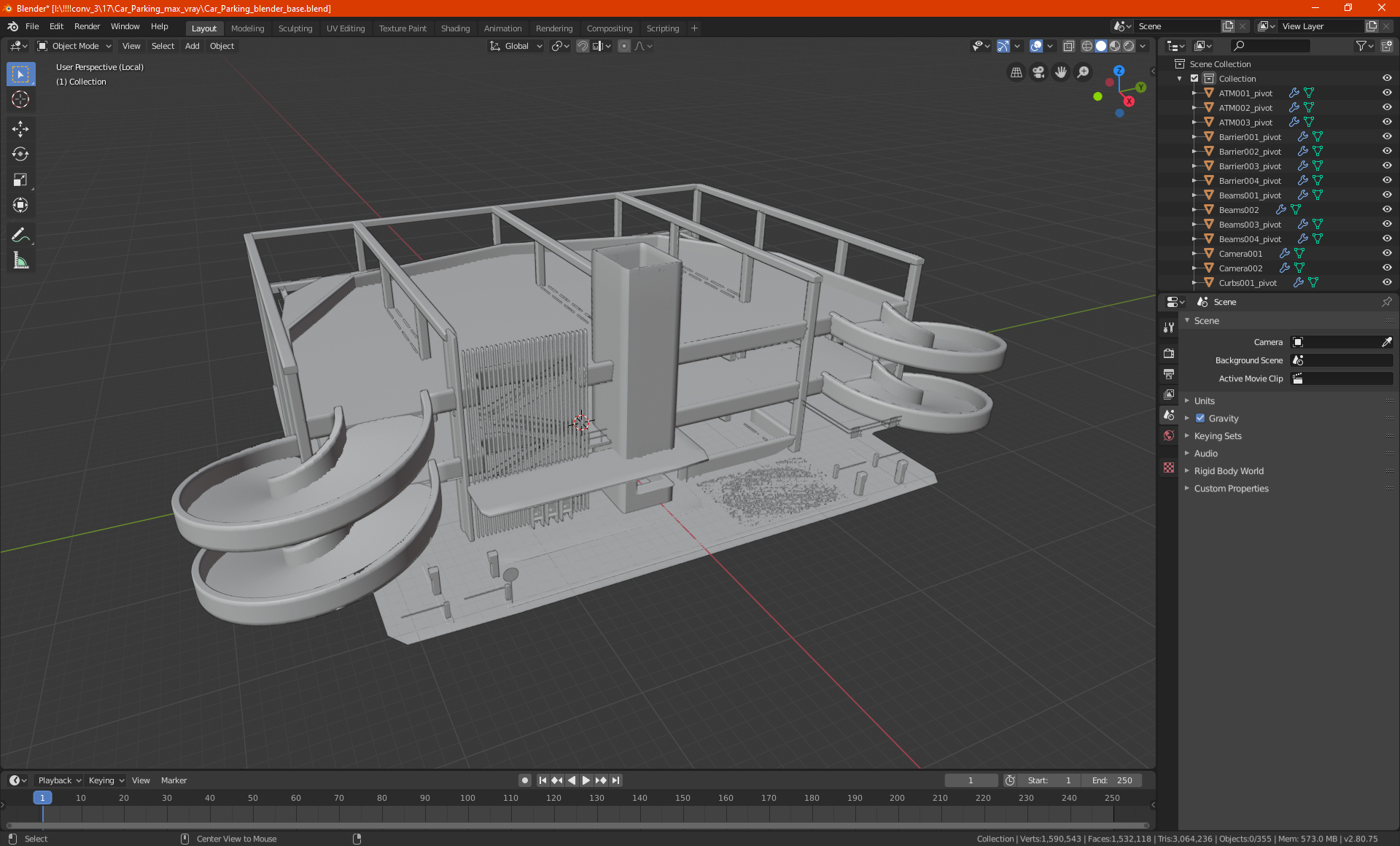Open the Tool properties tab

1169,327
